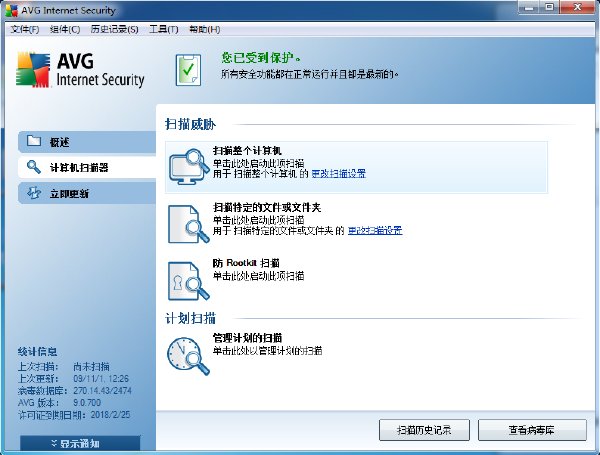Click the refresh arrows icon beside 立即更新
The width and height of the screenshot is (600, 455).
click(x=34, y=193)
